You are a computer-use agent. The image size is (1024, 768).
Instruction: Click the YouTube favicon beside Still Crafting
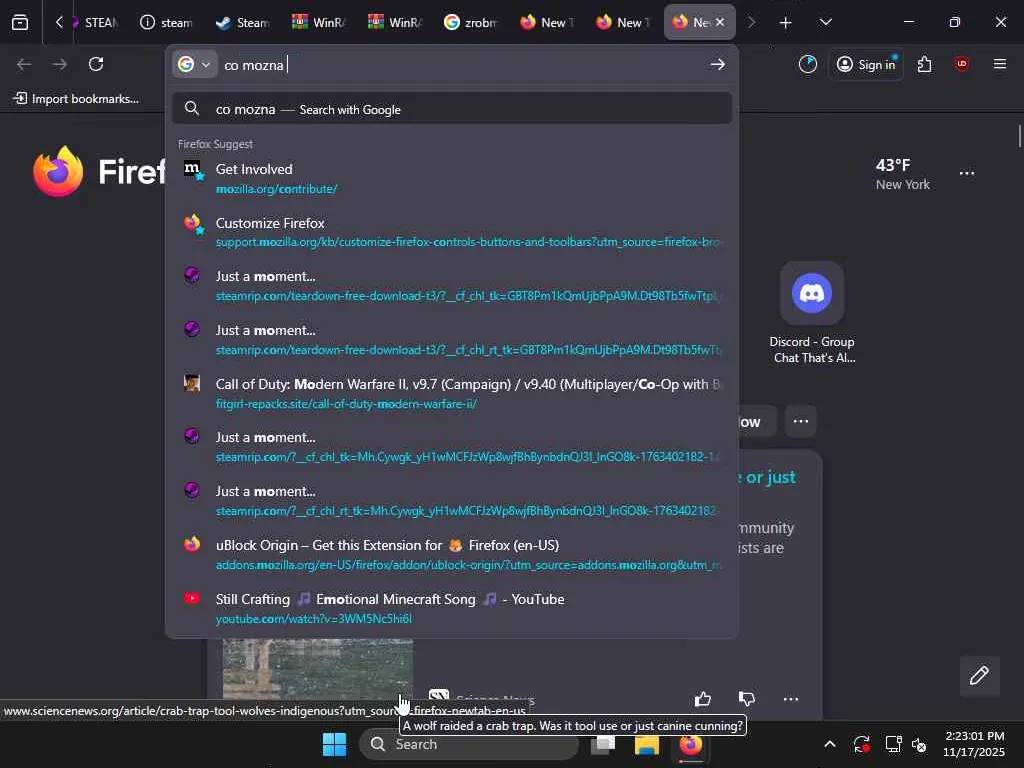click(192, 598)
